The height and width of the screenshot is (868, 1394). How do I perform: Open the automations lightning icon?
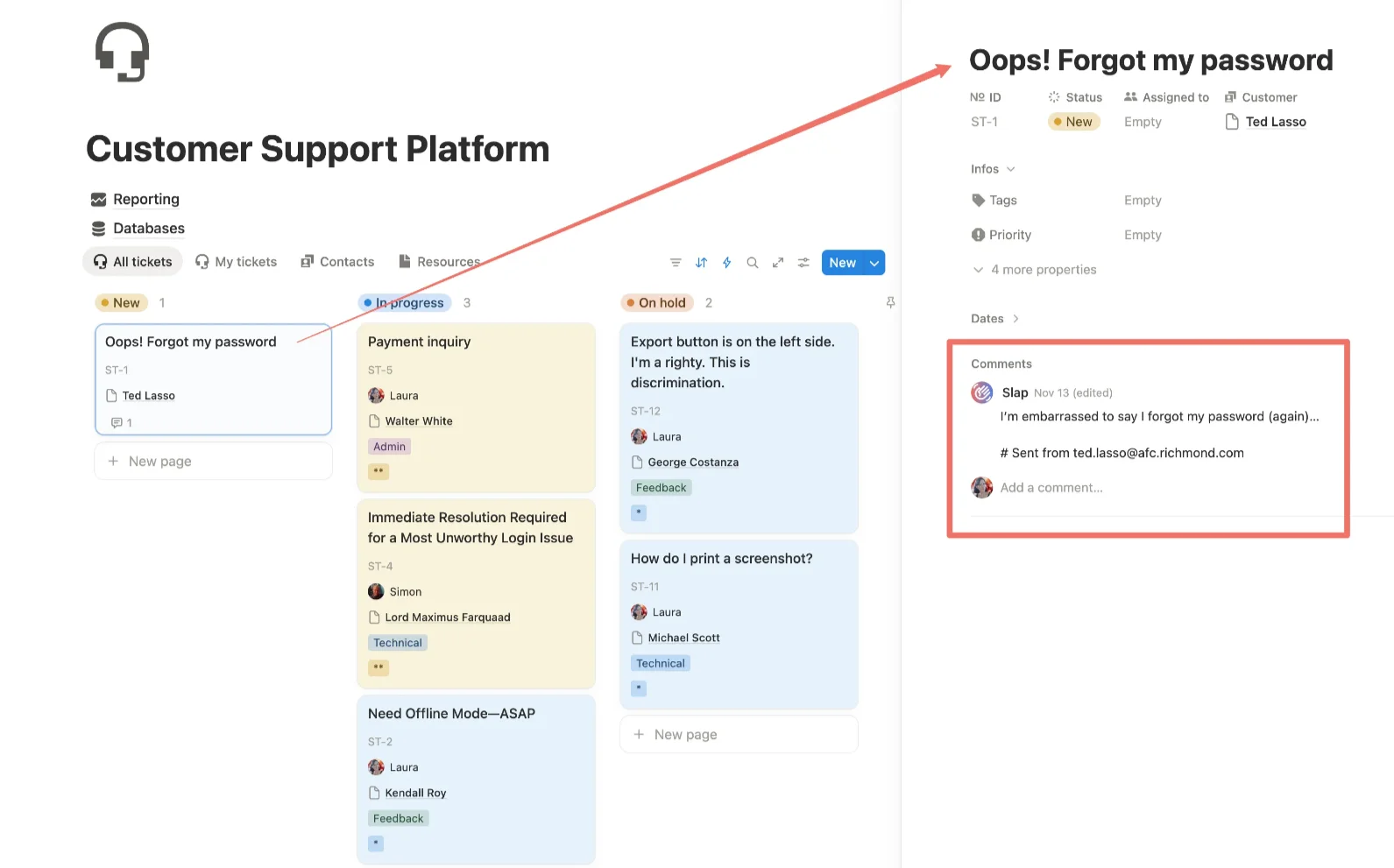coord(726,262)
